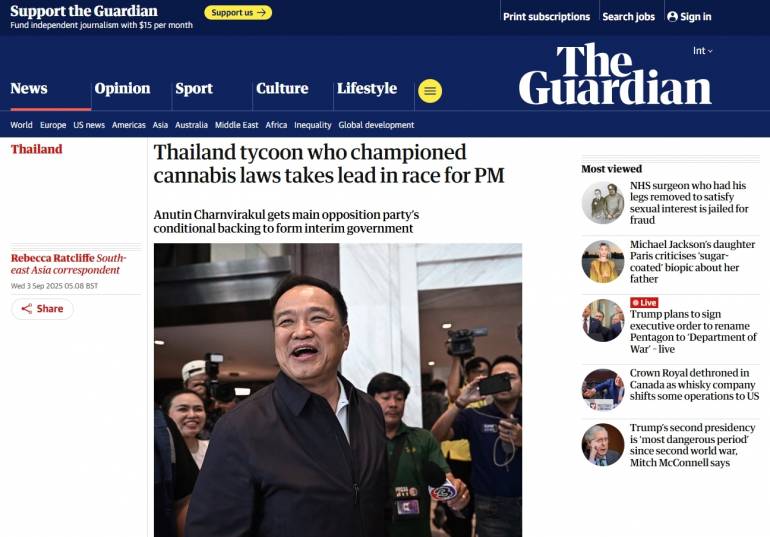This screenshot has height=537, width=770.
Task: Click the Sign in profile icon
Action: pos(672,17)
